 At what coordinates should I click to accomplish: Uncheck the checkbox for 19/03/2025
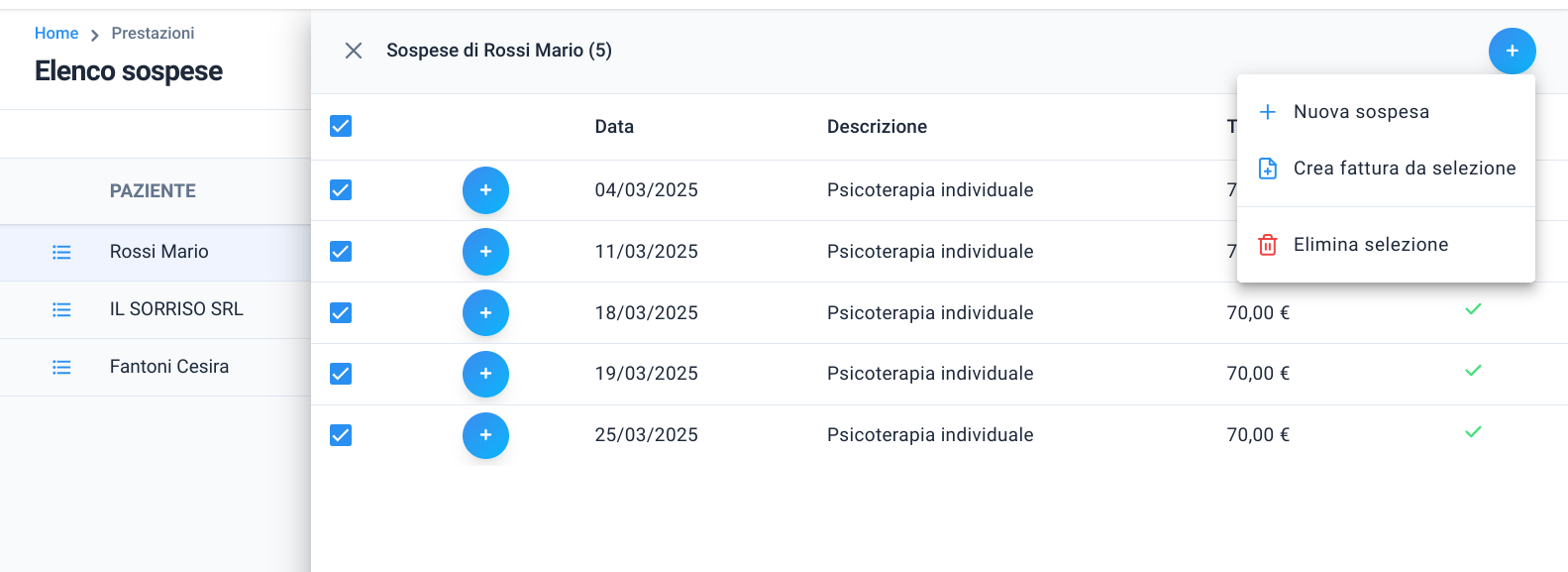point(341,374)
